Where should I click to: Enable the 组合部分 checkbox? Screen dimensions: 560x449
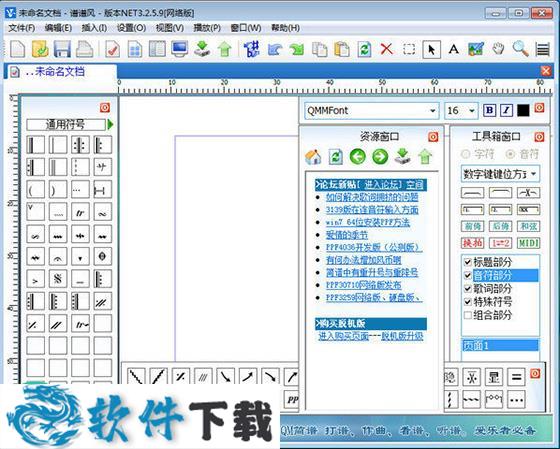[468, 315]
